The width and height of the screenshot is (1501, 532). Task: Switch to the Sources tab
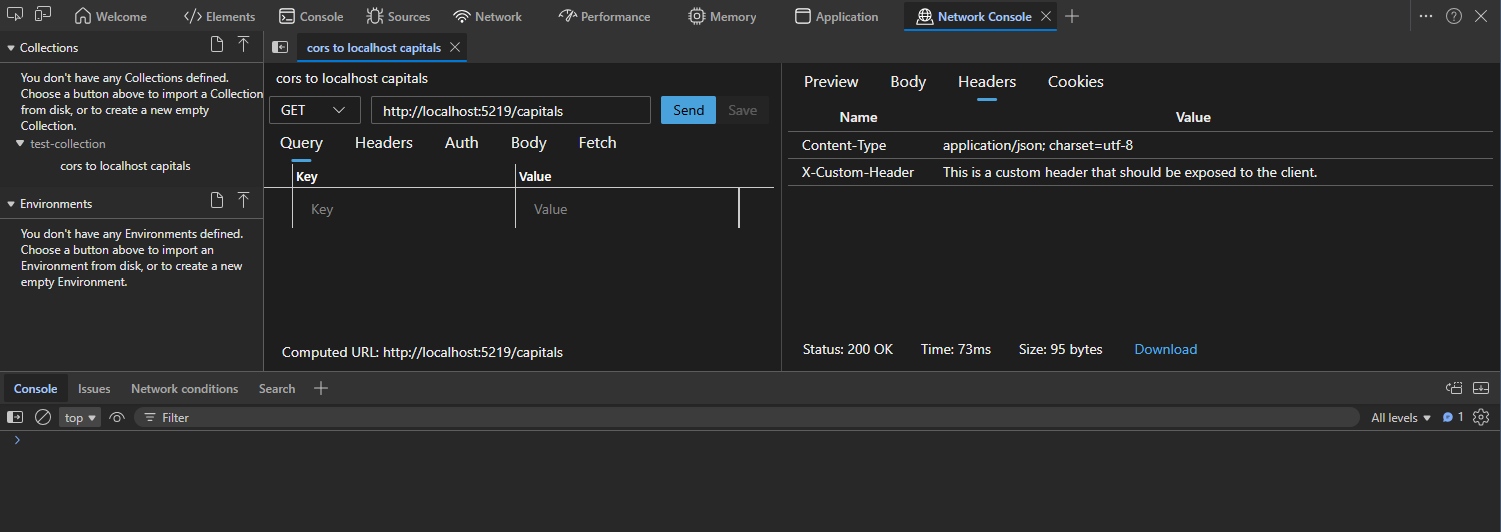[398, 16]
